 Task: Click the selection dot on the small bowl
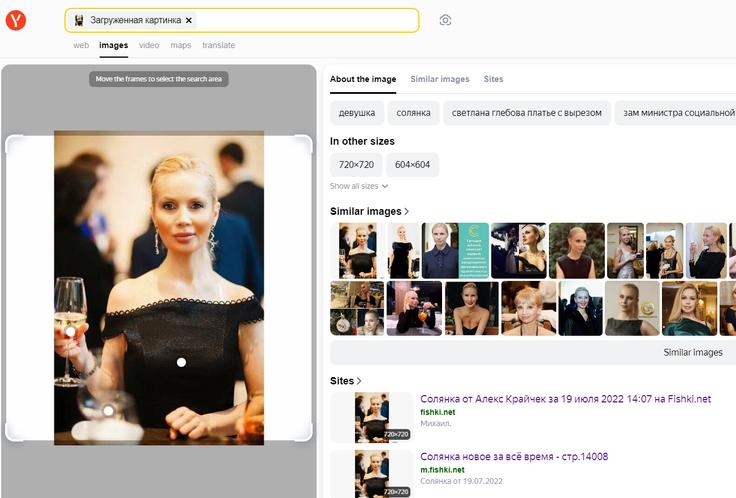[x=108, y=411]
